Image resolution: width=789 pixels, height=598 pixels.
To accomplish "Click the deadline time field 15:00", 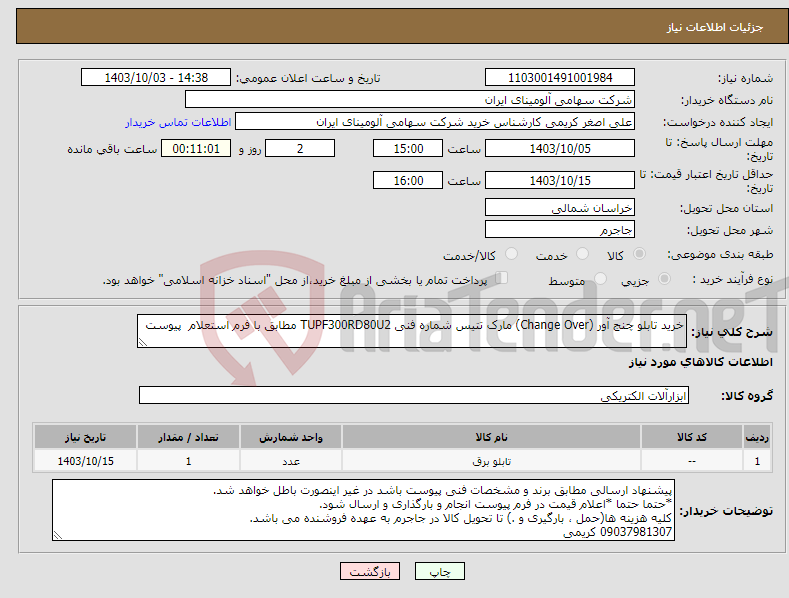I will point(408,148).
